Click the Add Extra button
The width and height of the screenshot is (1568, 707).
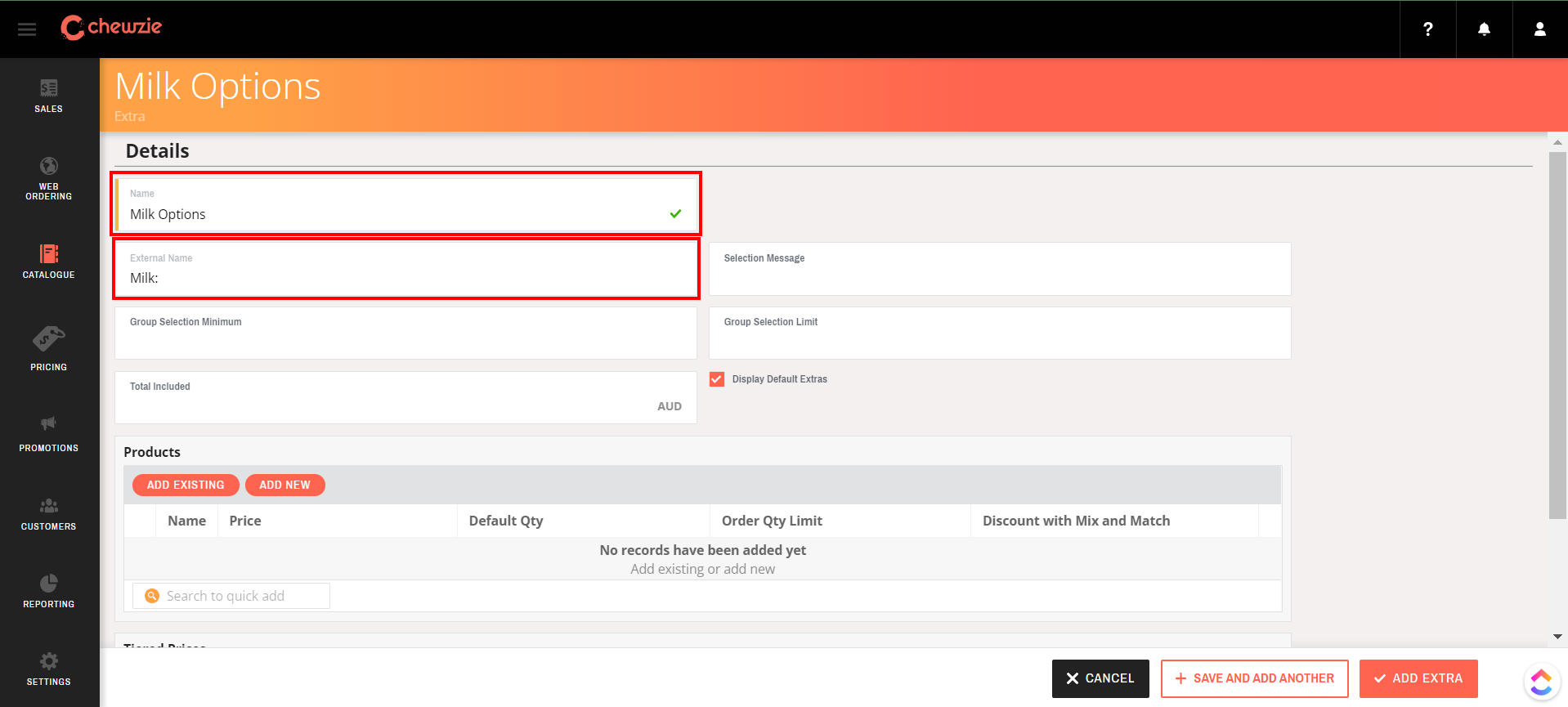[x=1418, y=678]
